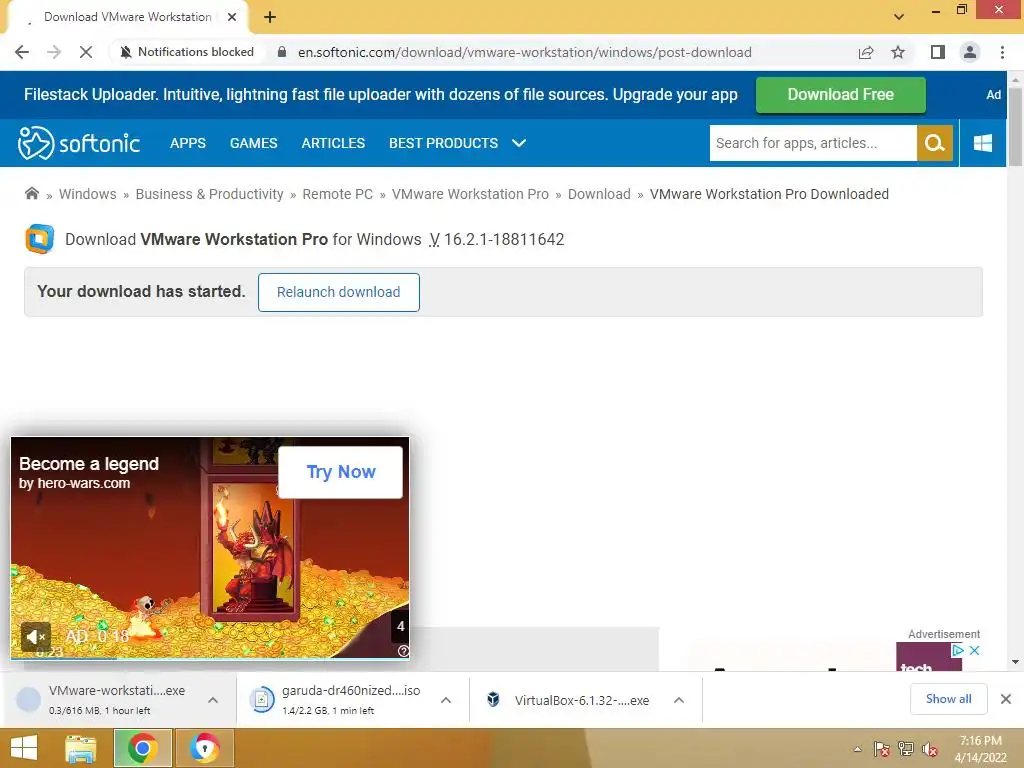Open a new tab

click(270, 17)
